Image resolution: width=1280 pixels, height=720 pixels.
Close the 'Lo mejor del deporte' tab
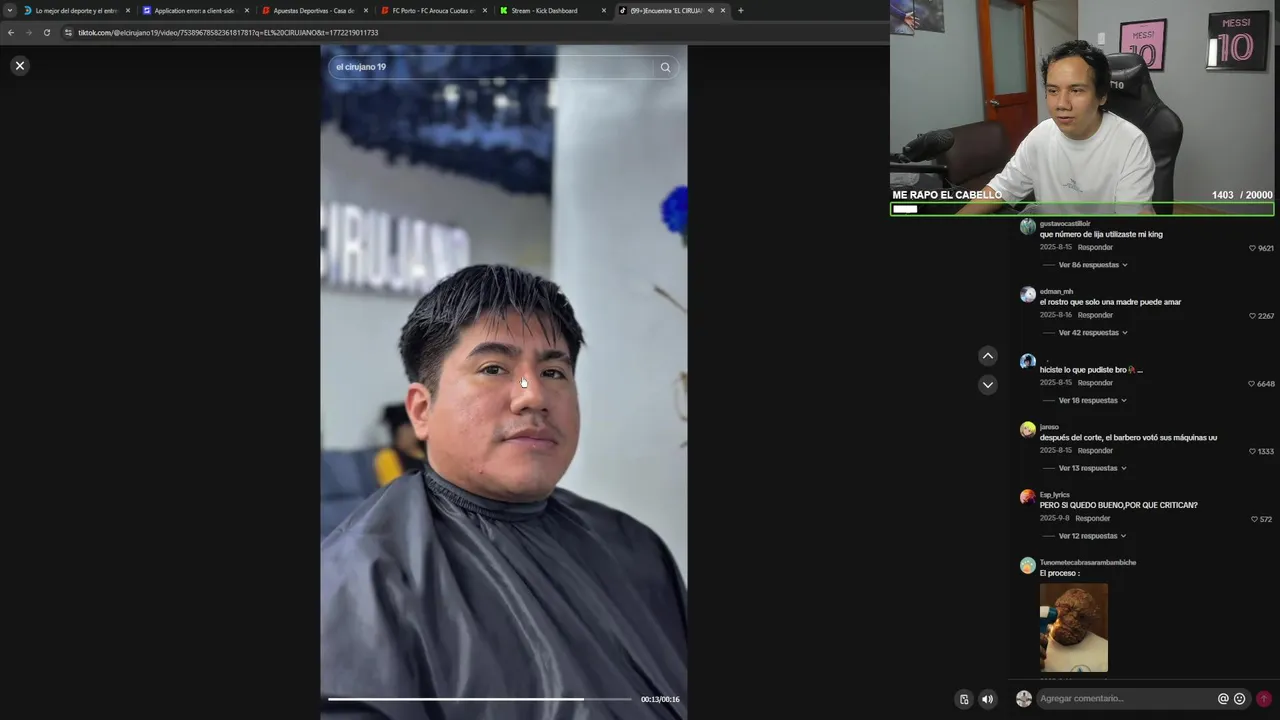click(128, 11)
